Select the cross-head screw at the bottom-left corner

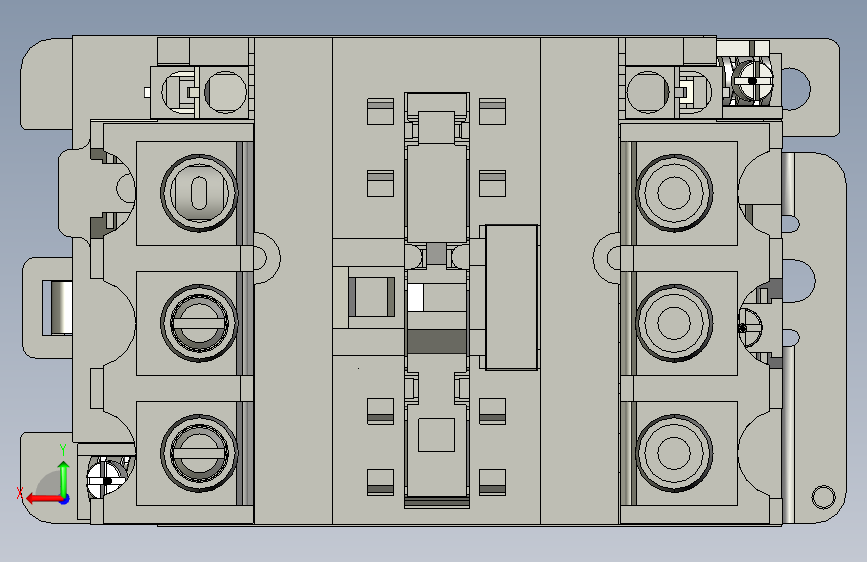107,479
